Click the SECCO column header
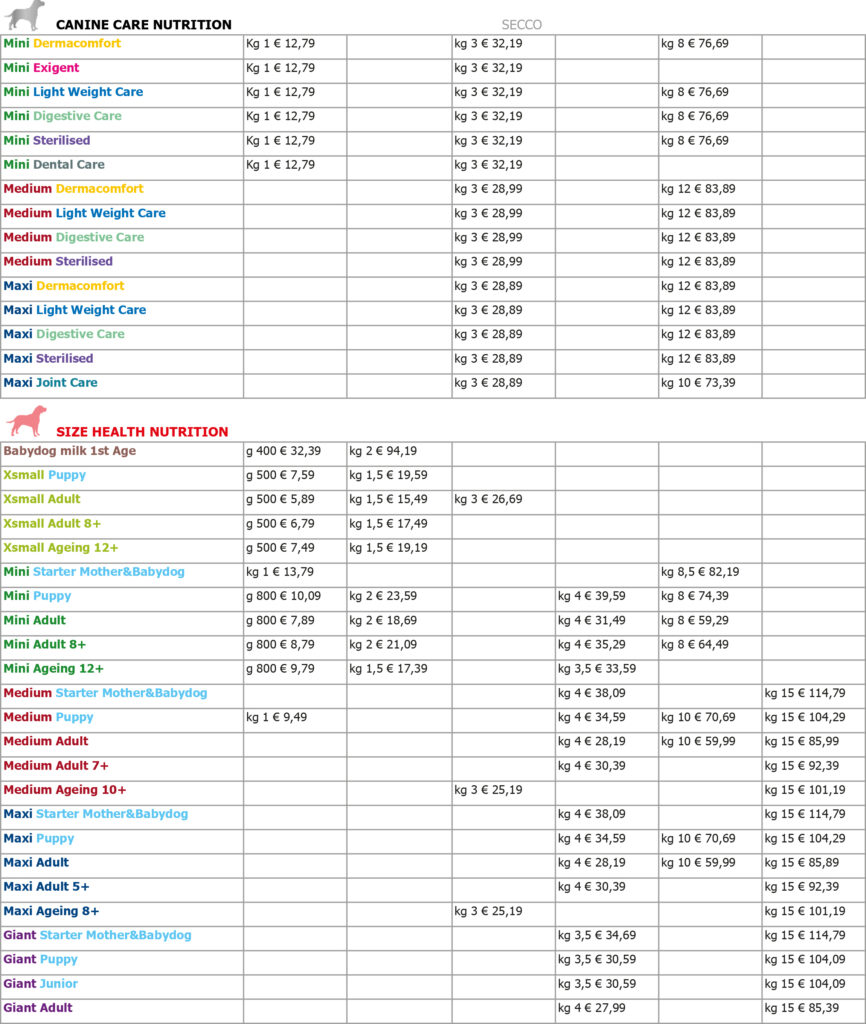Screen dimensions: 866x1024 (521, 25)
